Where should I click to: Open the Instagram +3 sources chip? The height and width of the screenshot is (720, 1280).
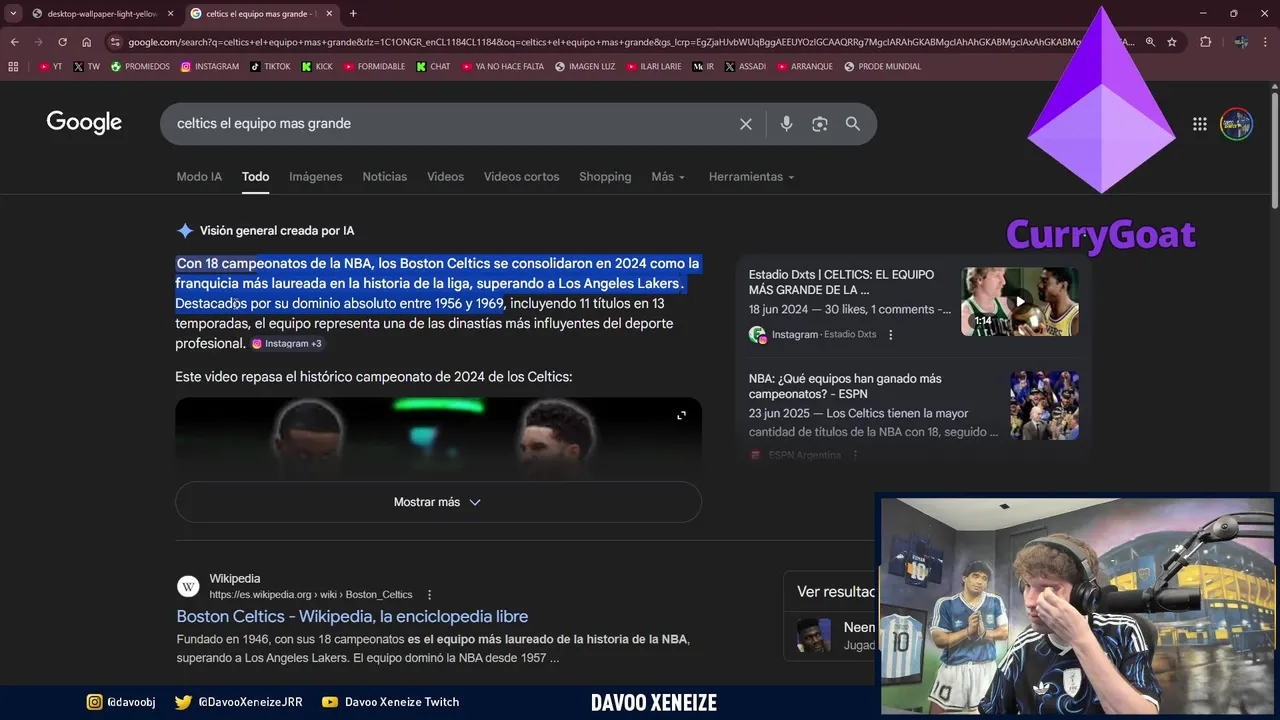287,344
